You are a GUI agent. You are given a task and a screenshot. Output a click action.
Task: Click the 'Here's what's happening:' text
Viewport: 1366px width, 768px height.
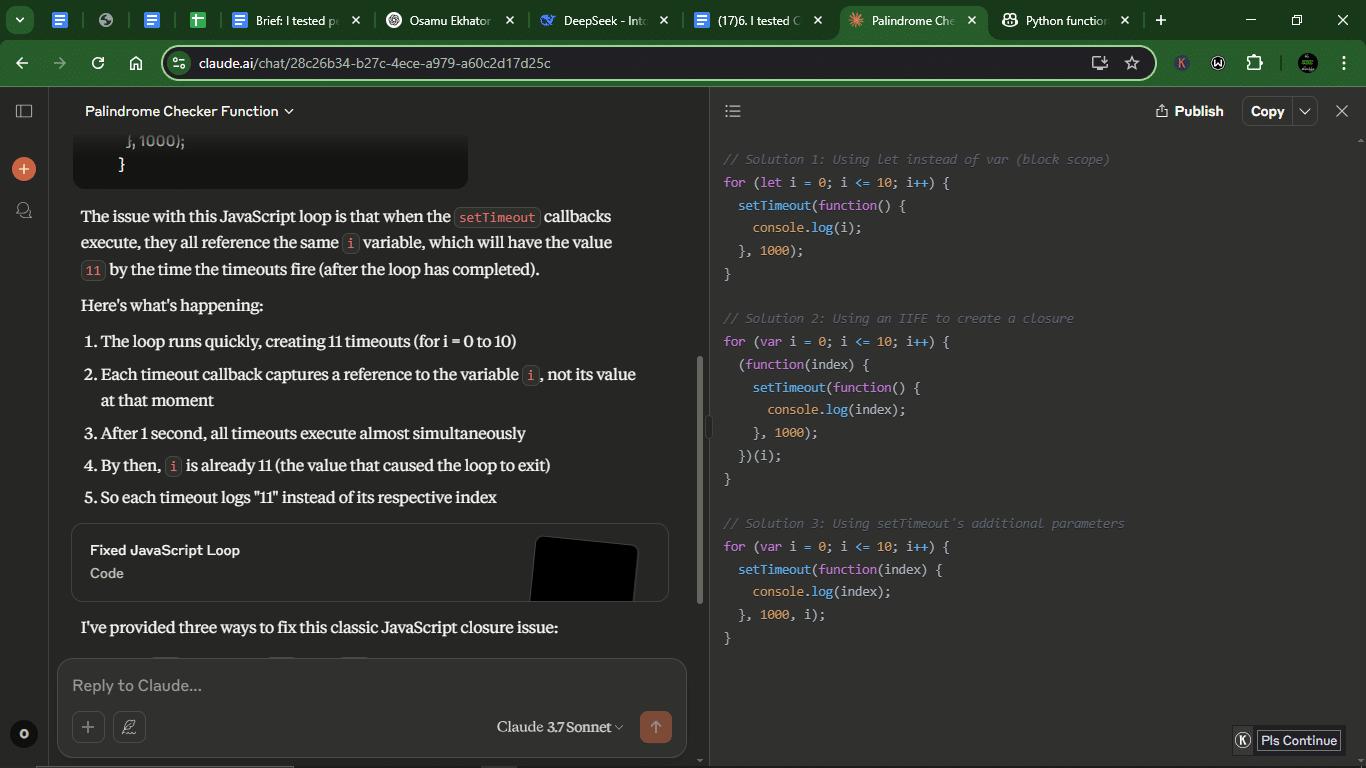coord(172,305)
